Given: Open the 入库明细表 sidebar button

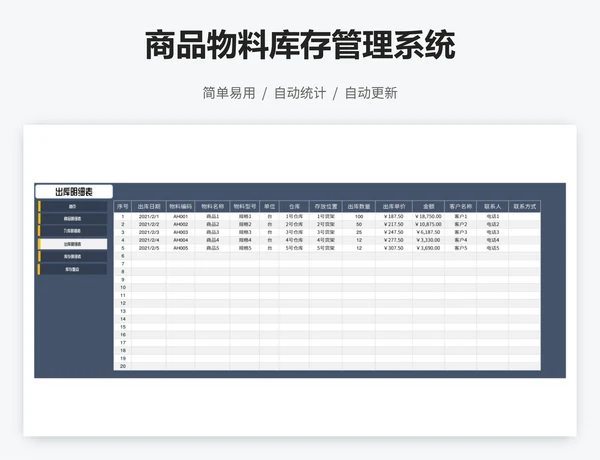Looking at the screenshot, I should (72, 231).
